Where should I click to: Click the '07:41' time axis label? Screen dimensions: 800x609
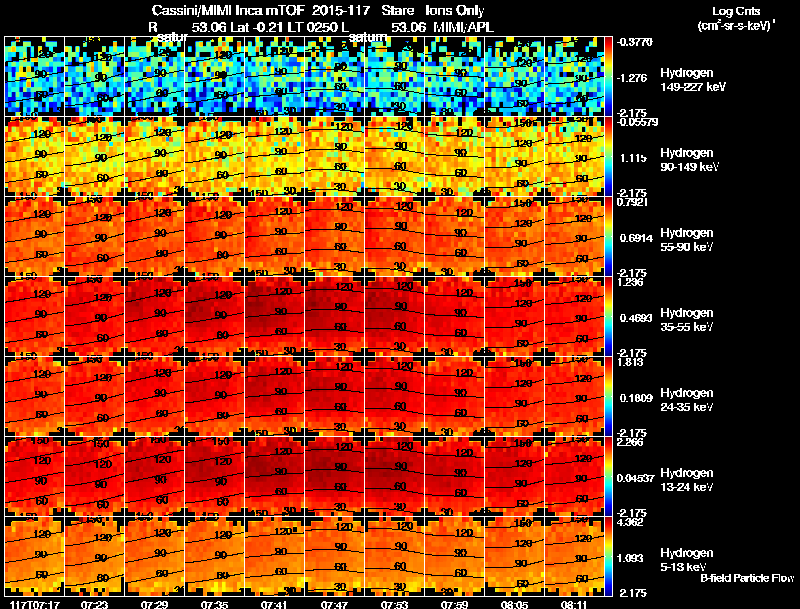[274, 604]
